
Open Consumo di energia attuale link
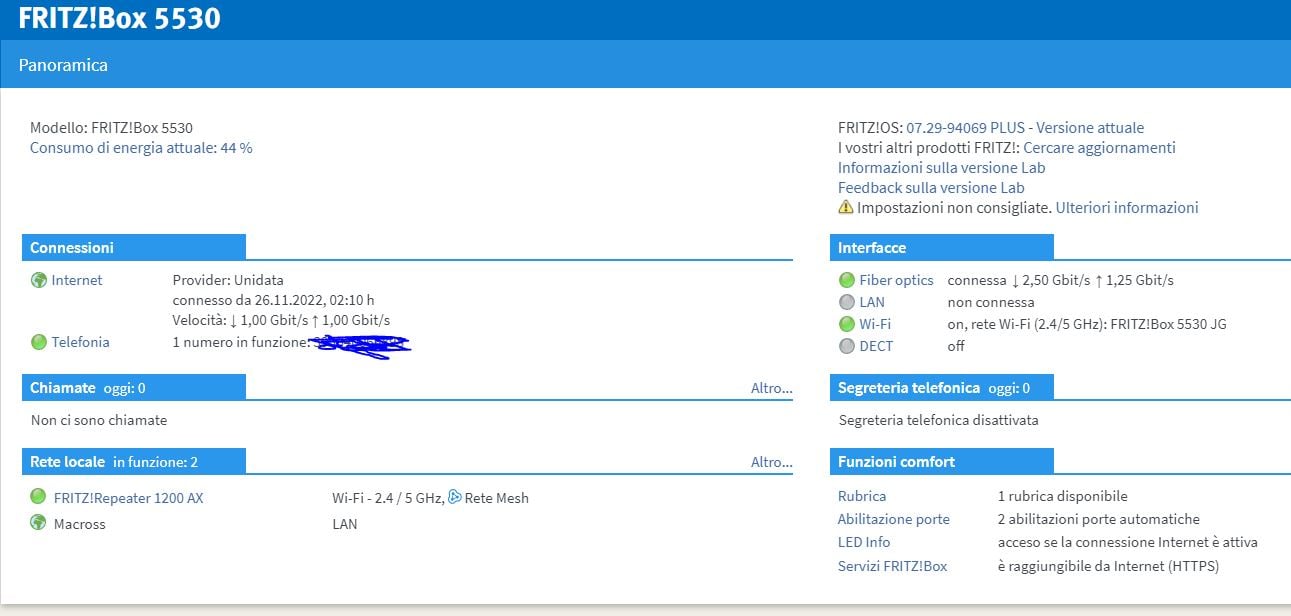141,148
